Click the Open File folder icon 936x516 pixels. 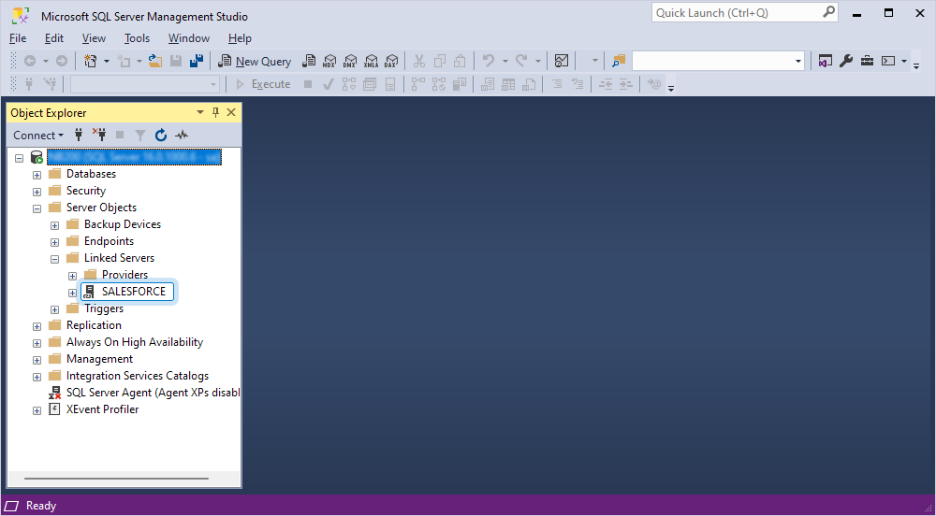point(154,61)
